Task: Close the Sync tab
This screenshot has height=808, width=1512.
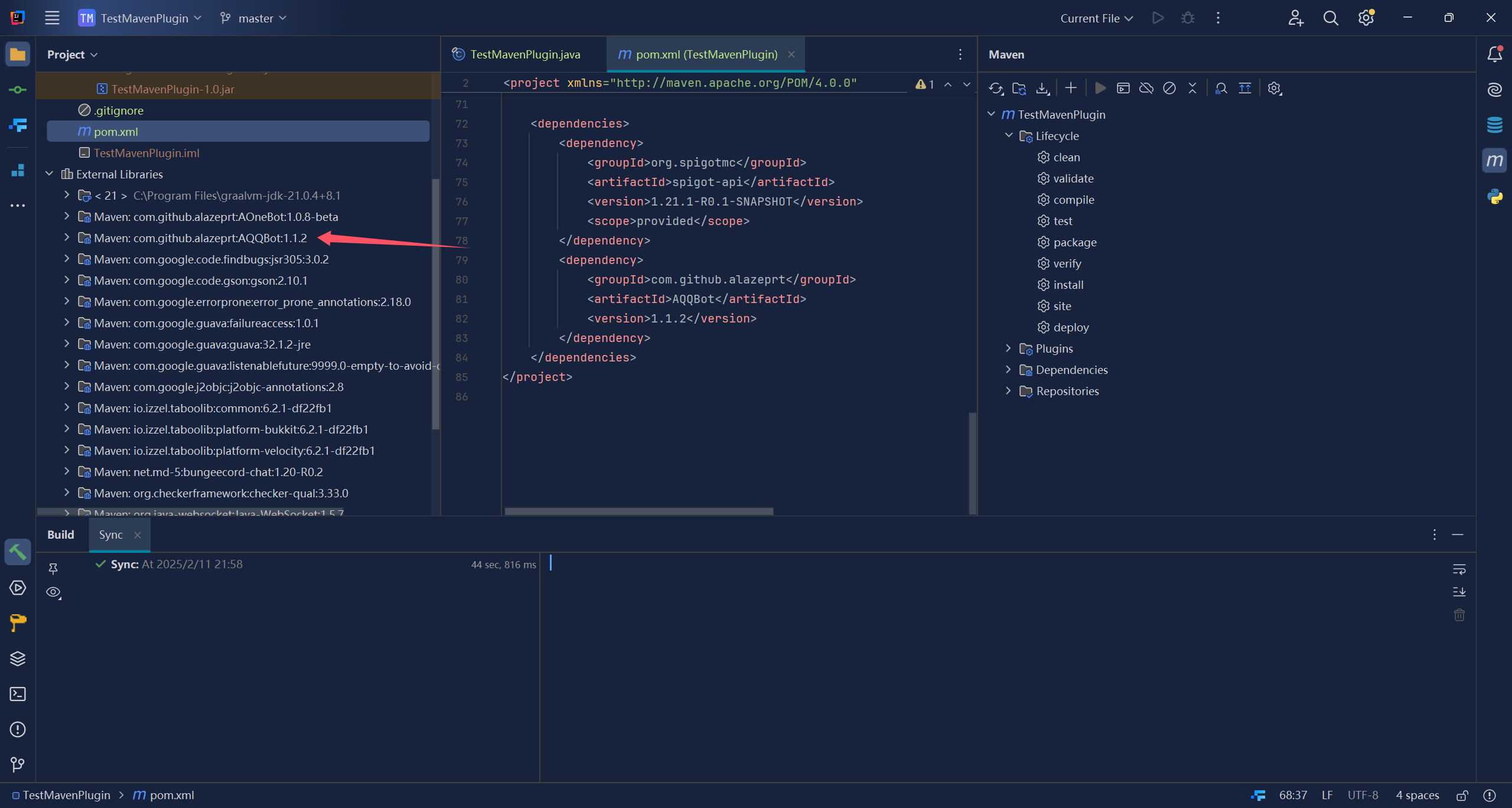Action: 138,535
